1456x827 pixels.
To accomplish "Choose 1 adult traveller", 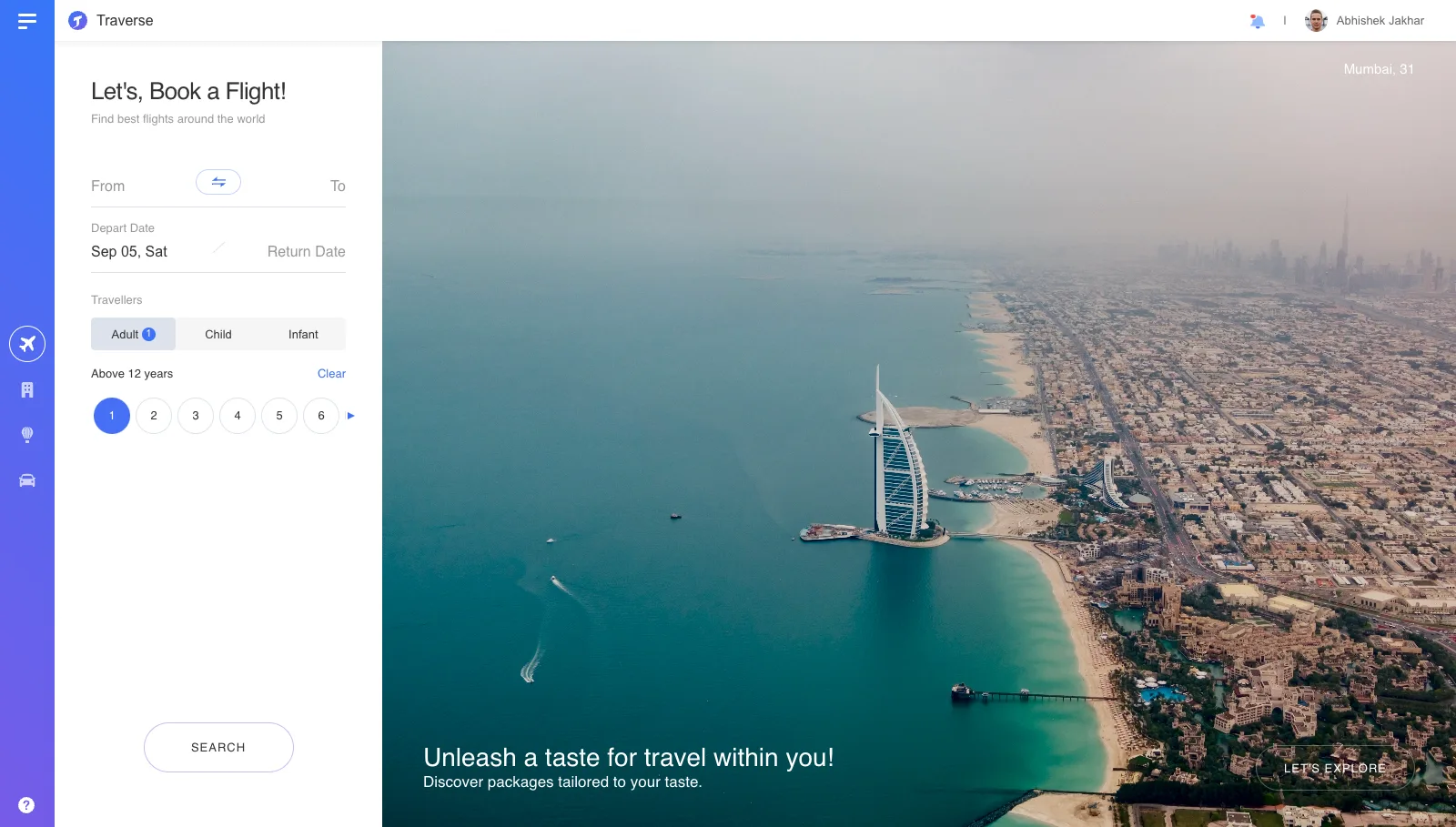I will [x=112, y=416].
